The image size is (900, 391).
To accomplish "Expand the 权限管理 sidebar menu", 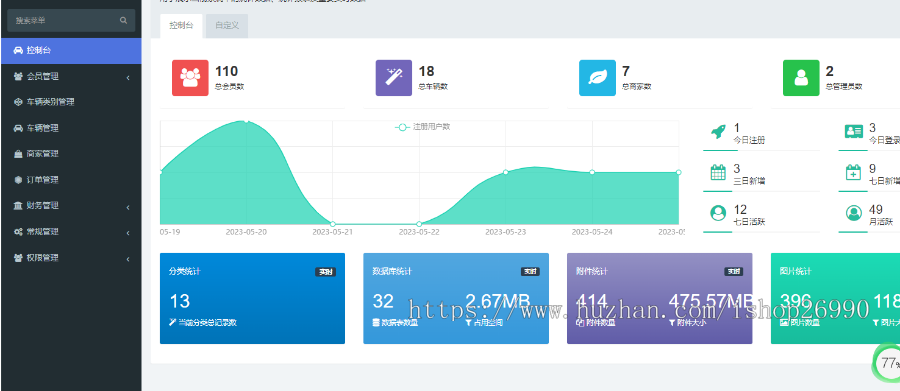I will 71,258.
